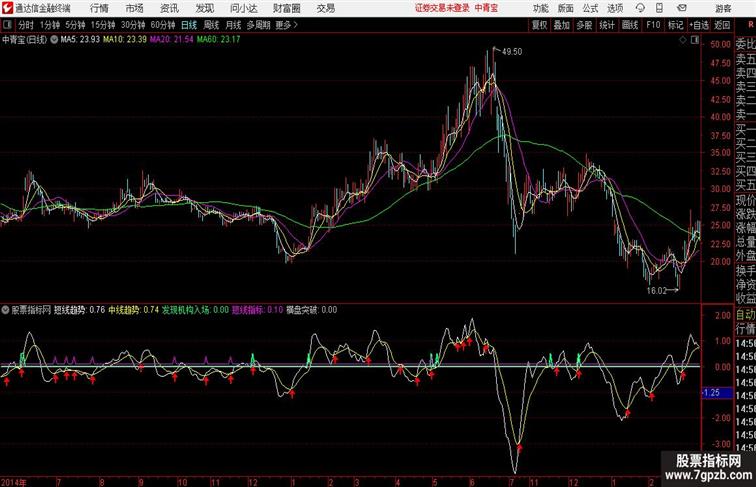
Task: Open the 功能 menu
Action: pyautogui.click(x=540, y=8)
